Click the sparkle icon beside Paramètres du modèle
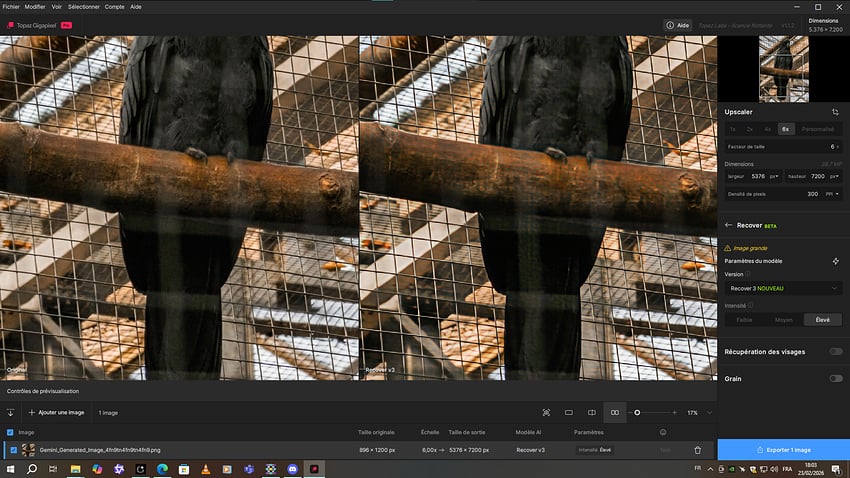 pos(835,261)
